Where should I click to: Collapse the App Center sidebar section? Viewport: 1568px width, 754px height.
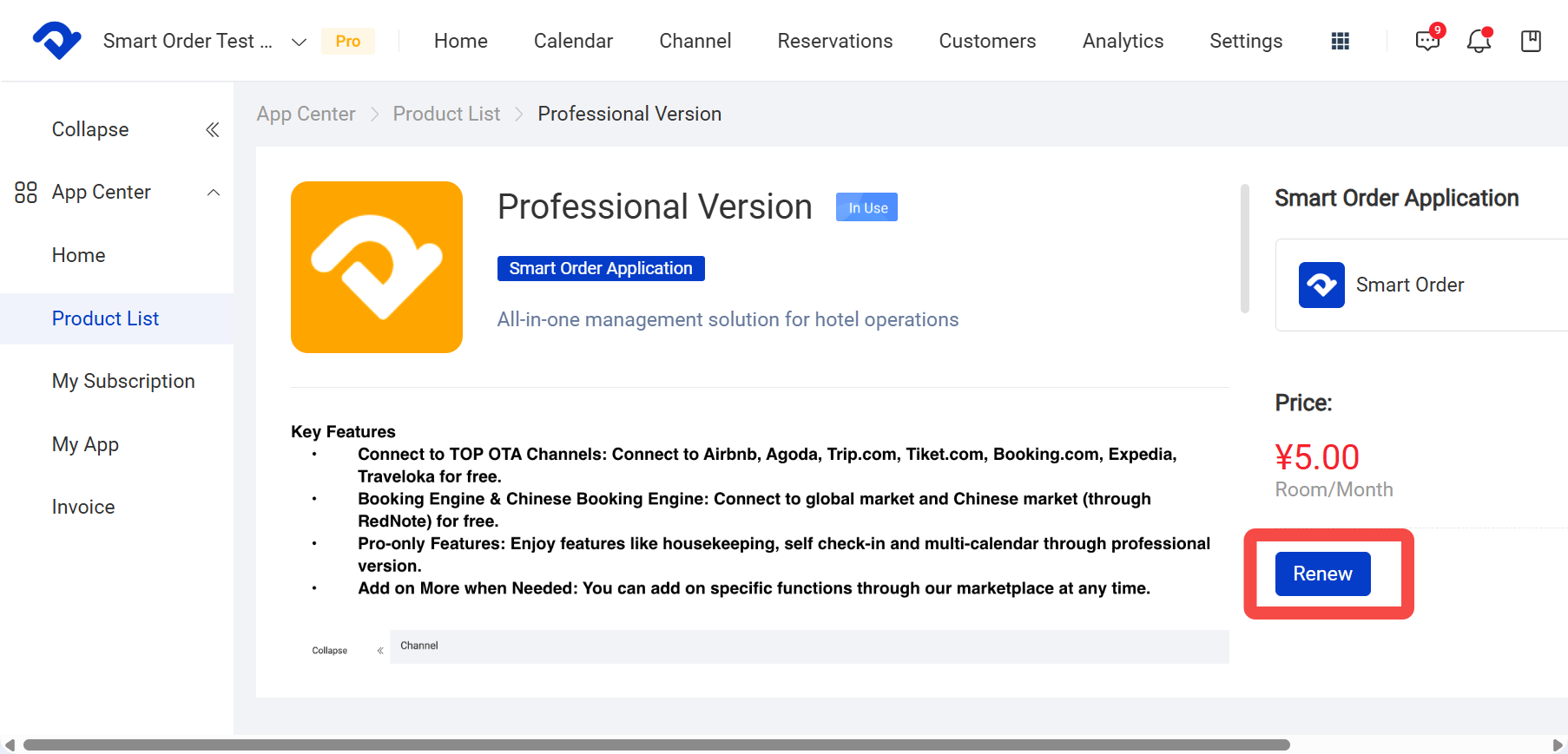click(x=214, y=193)
